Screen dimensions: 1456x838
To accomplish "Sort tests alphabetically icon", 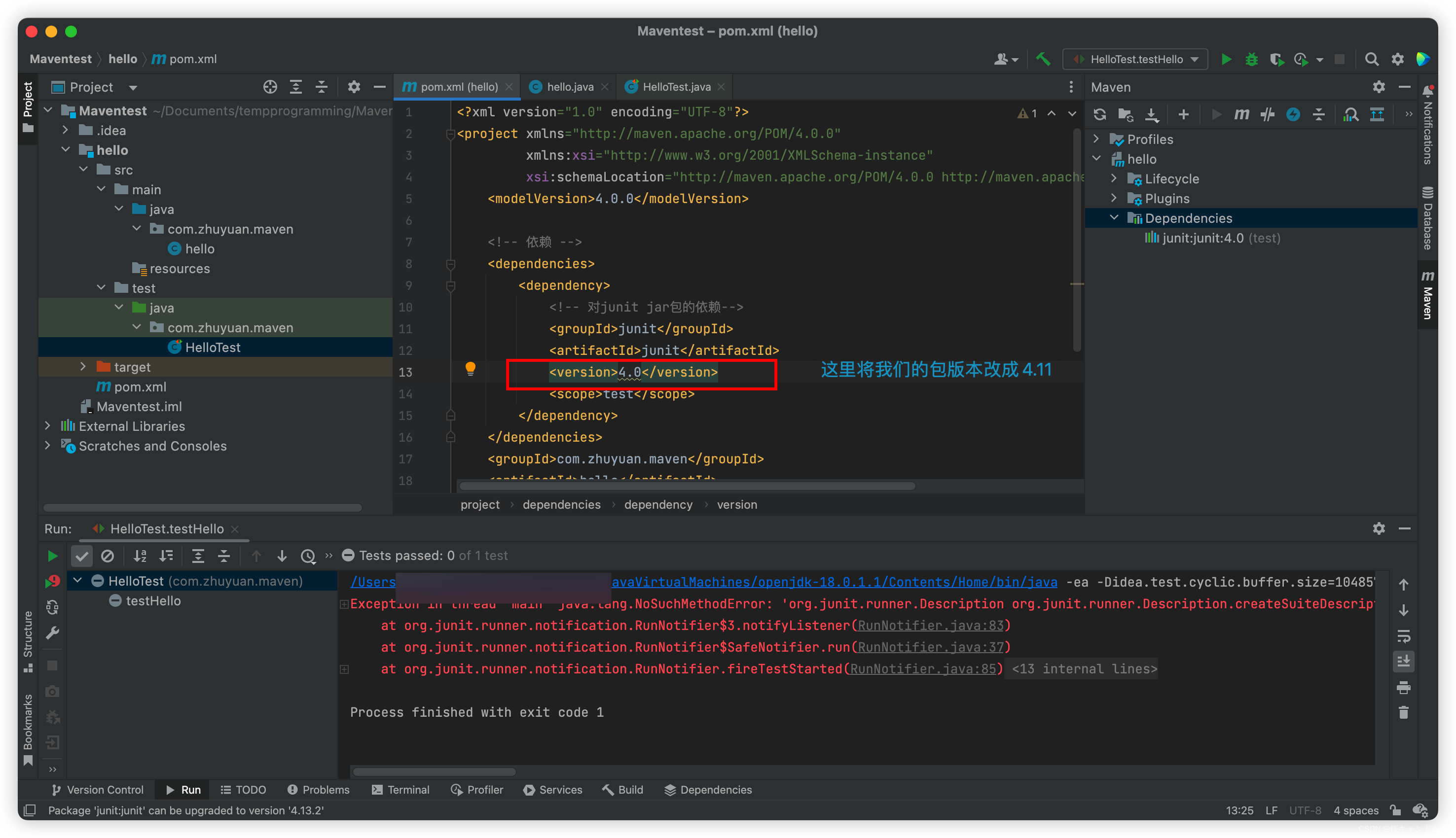I will [x=140, y=556].
